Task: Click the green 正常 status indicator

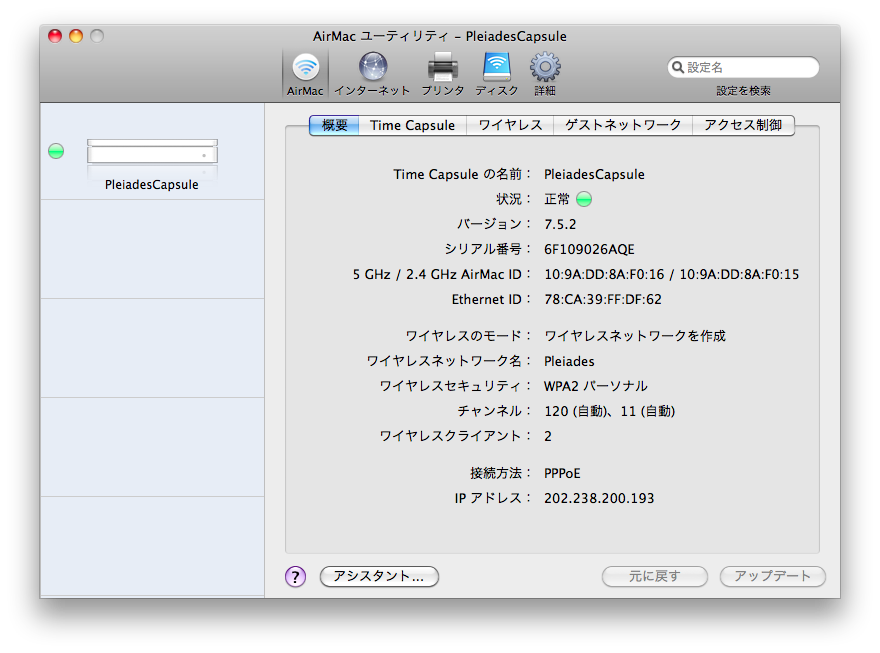Action: click(584, 199)
